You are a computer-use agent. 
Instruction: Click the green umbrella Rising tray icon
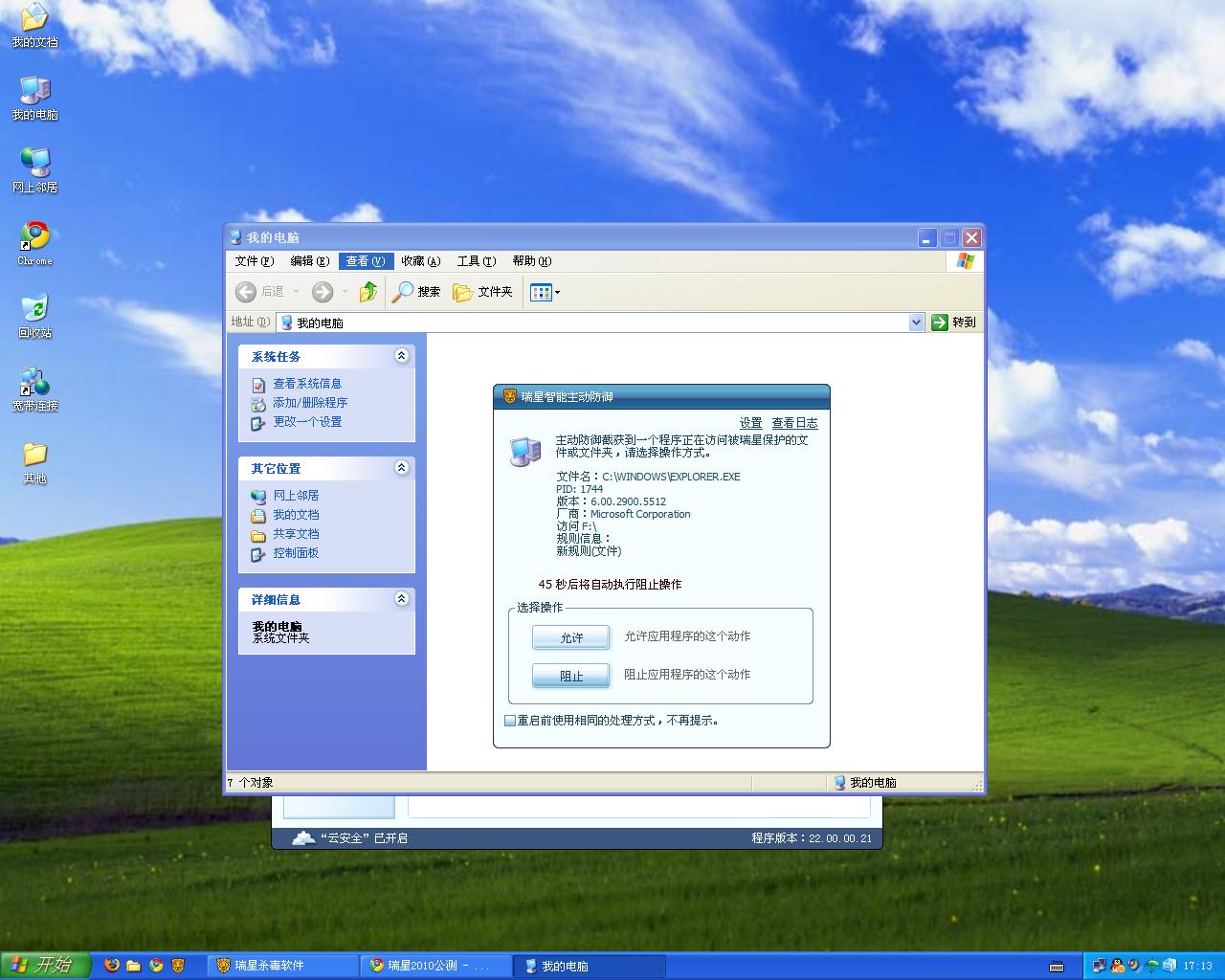pos(1152,966)
